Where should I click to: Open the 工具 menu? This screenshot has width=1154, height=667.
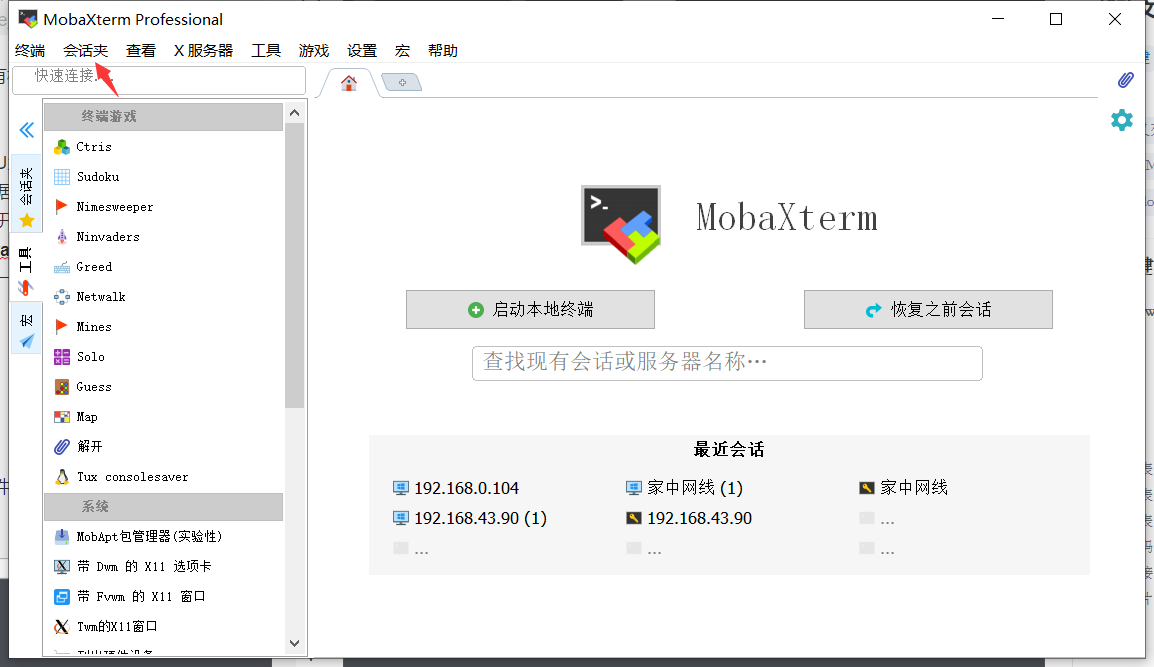pos(266,51)
